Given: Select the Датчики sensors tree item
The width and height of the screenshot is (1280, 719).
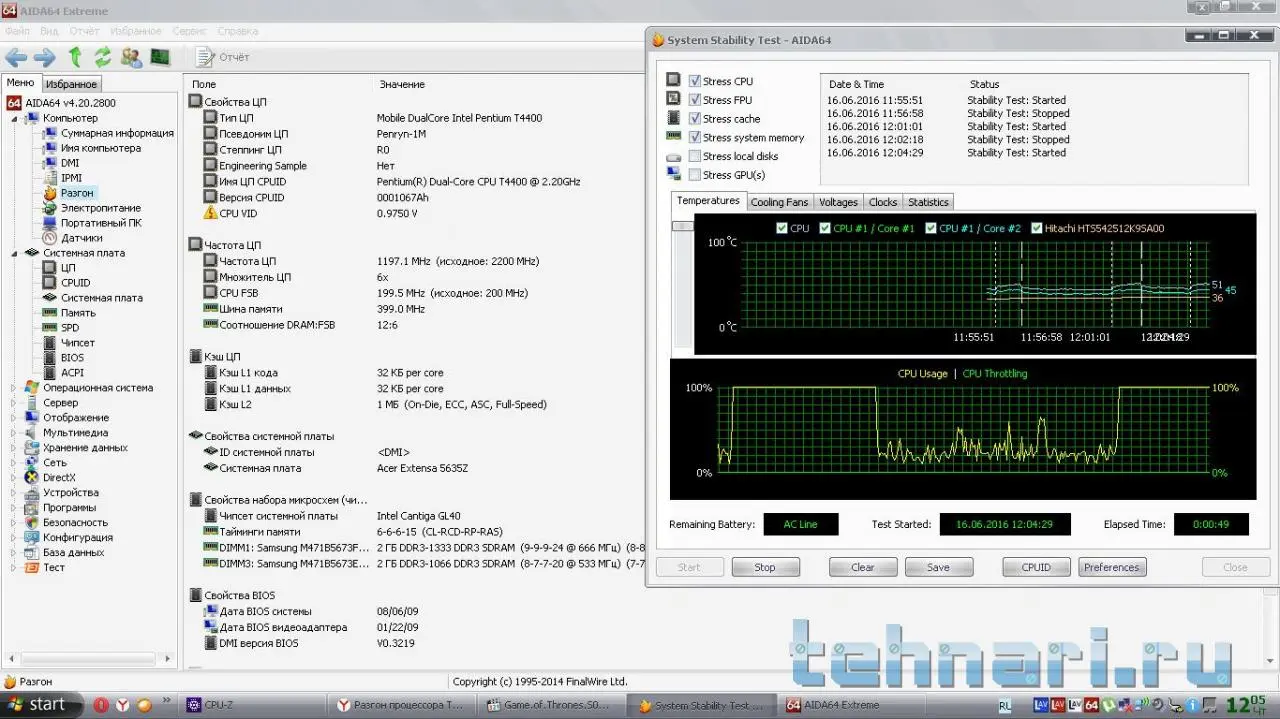Looking at the screenshot, I should coord(81,238).
